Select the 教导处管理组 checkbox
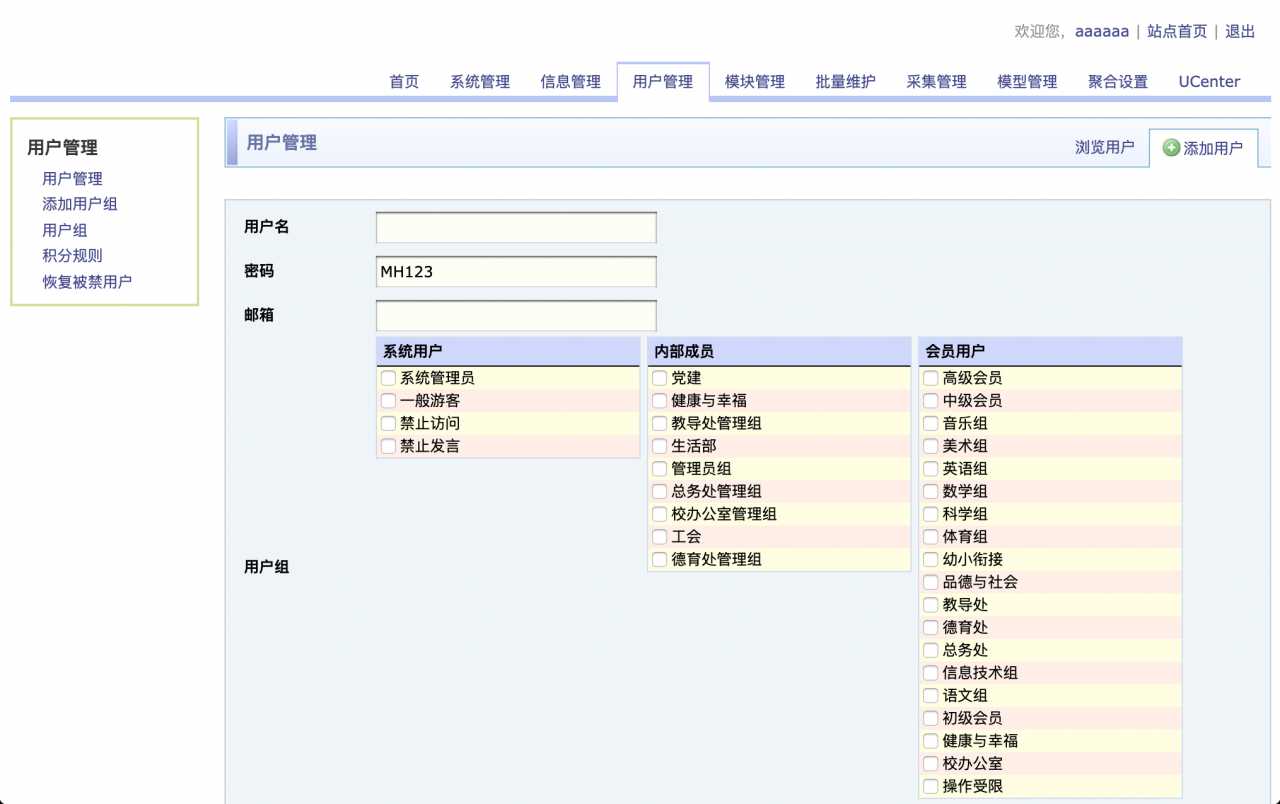This screenshot has height=804, width=1280. (x=659, y=423)
